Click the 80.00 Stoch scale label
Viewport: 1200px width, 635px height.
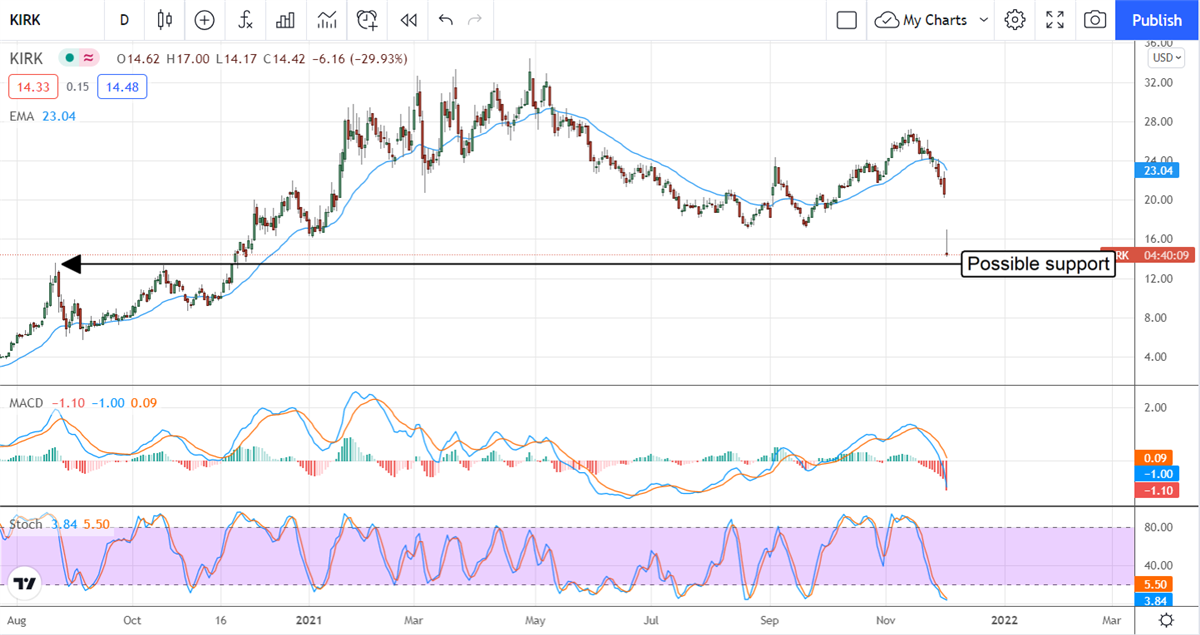[x=1158, y=527]
